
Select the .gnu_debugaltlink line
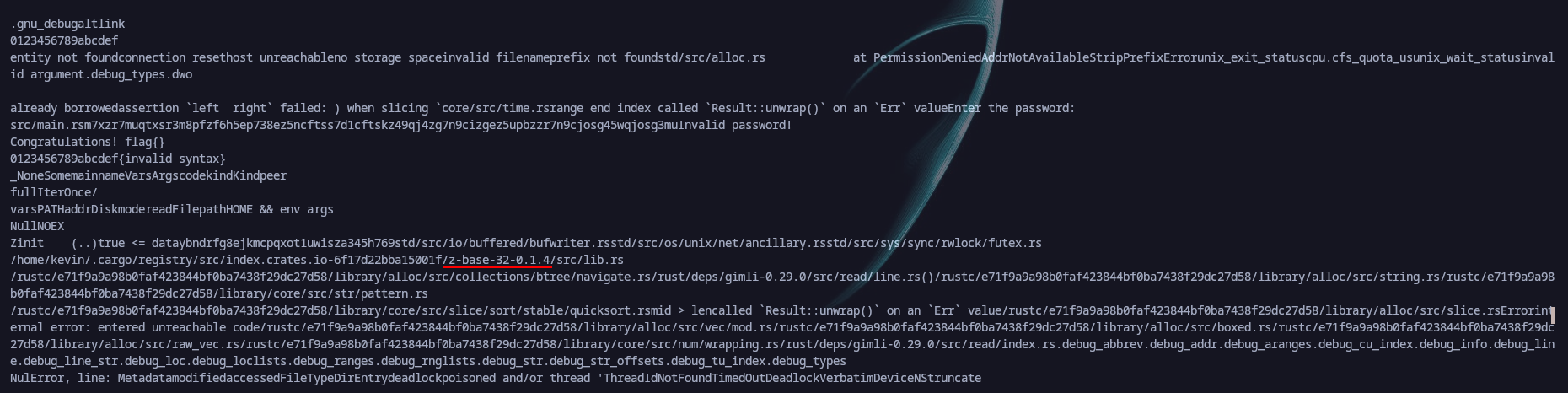[x=67, y=24]
